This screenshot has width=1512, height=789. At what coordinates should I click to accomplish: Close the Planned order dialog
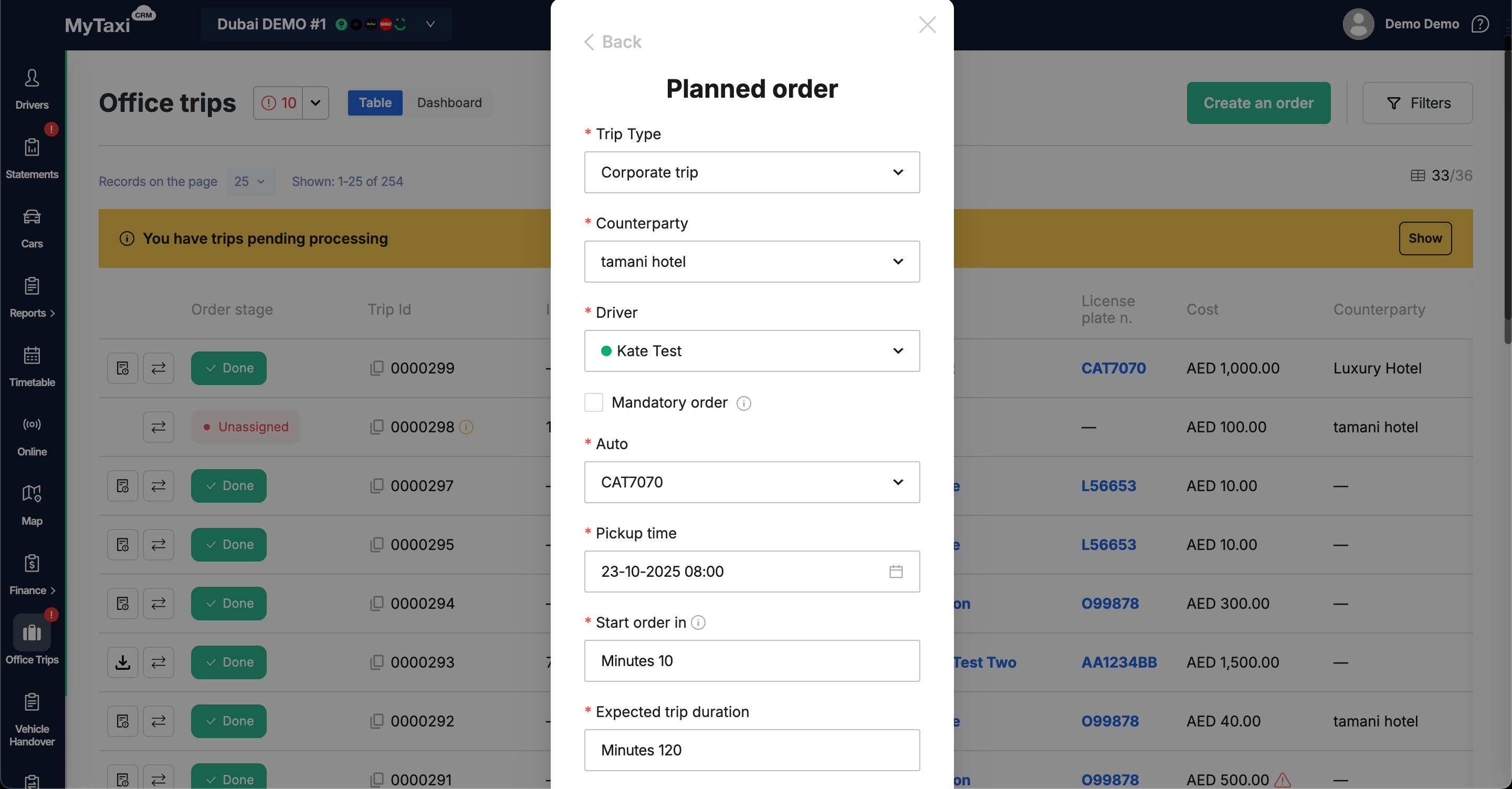927,25
